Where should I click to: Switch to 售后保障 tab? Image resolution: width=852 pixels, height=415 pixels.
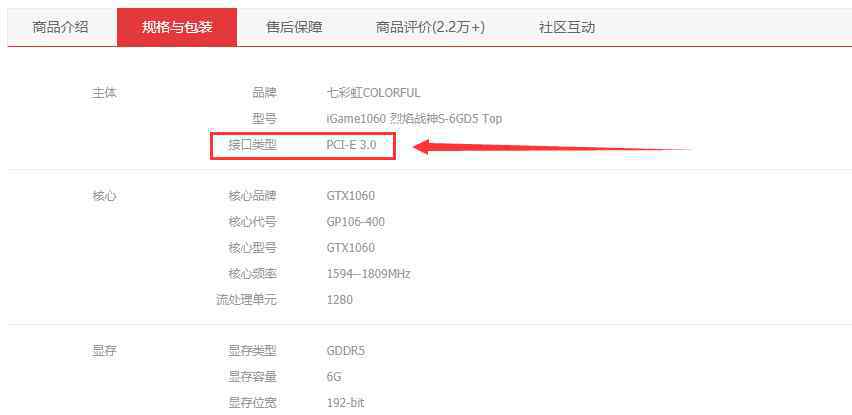[295, 28]
